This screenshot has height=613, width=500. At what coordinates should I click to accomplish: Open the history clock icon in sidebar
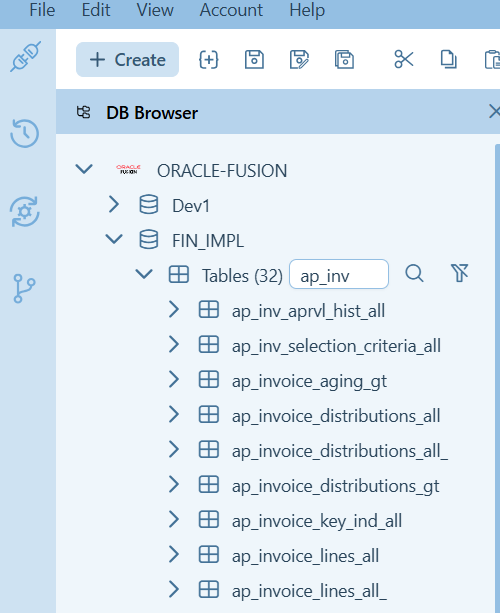[25, 133]
